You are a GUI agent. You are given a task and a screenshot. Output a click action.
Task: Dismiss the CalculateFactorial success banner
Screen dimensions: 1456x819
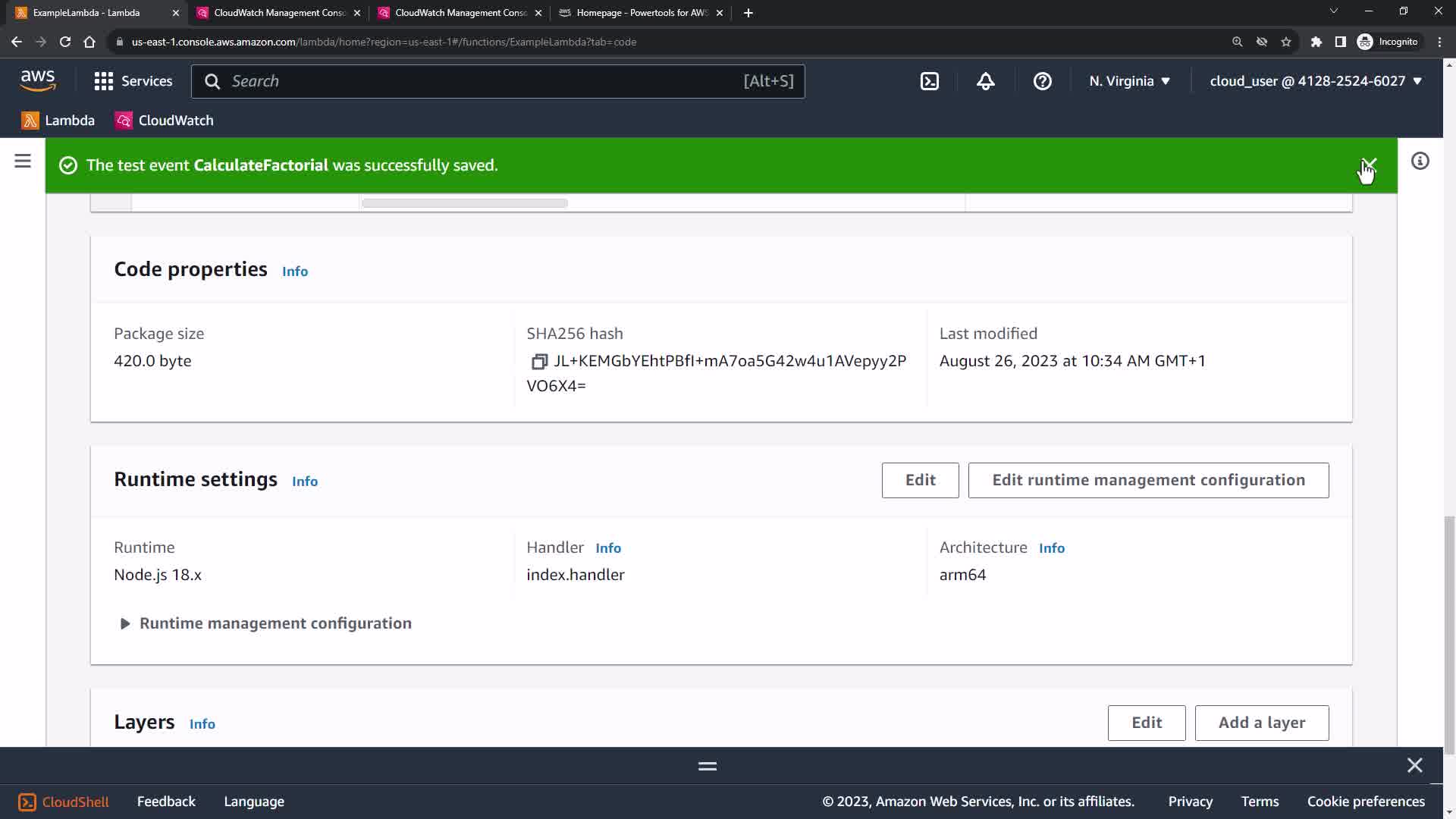click(x=1369, y=165)
